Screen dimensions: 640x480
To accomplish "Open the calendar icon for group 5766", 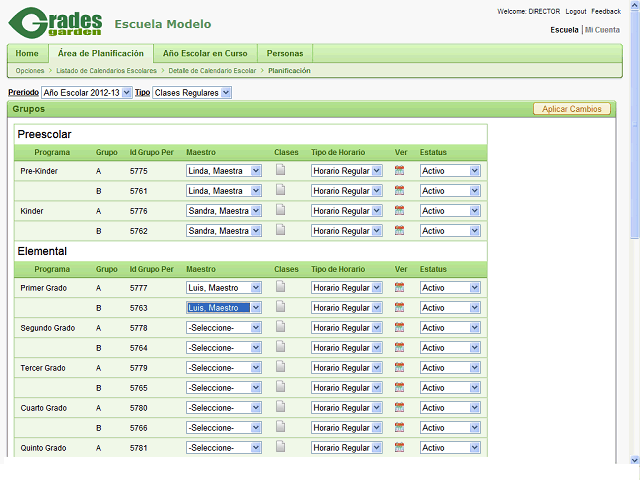I will (x=399, y=427).
